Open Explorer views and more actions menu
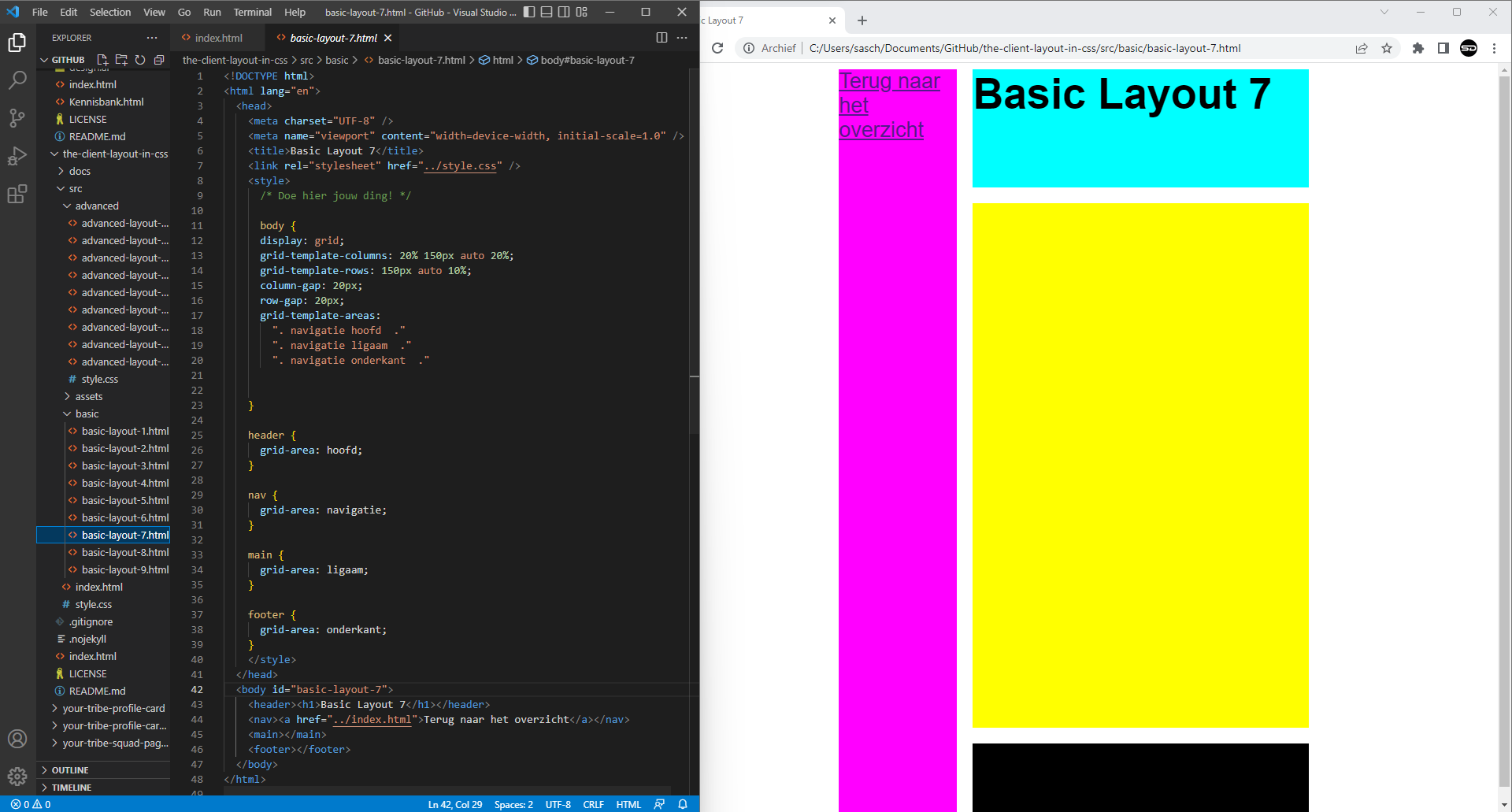1512x812 pixels. click(152, 38)
